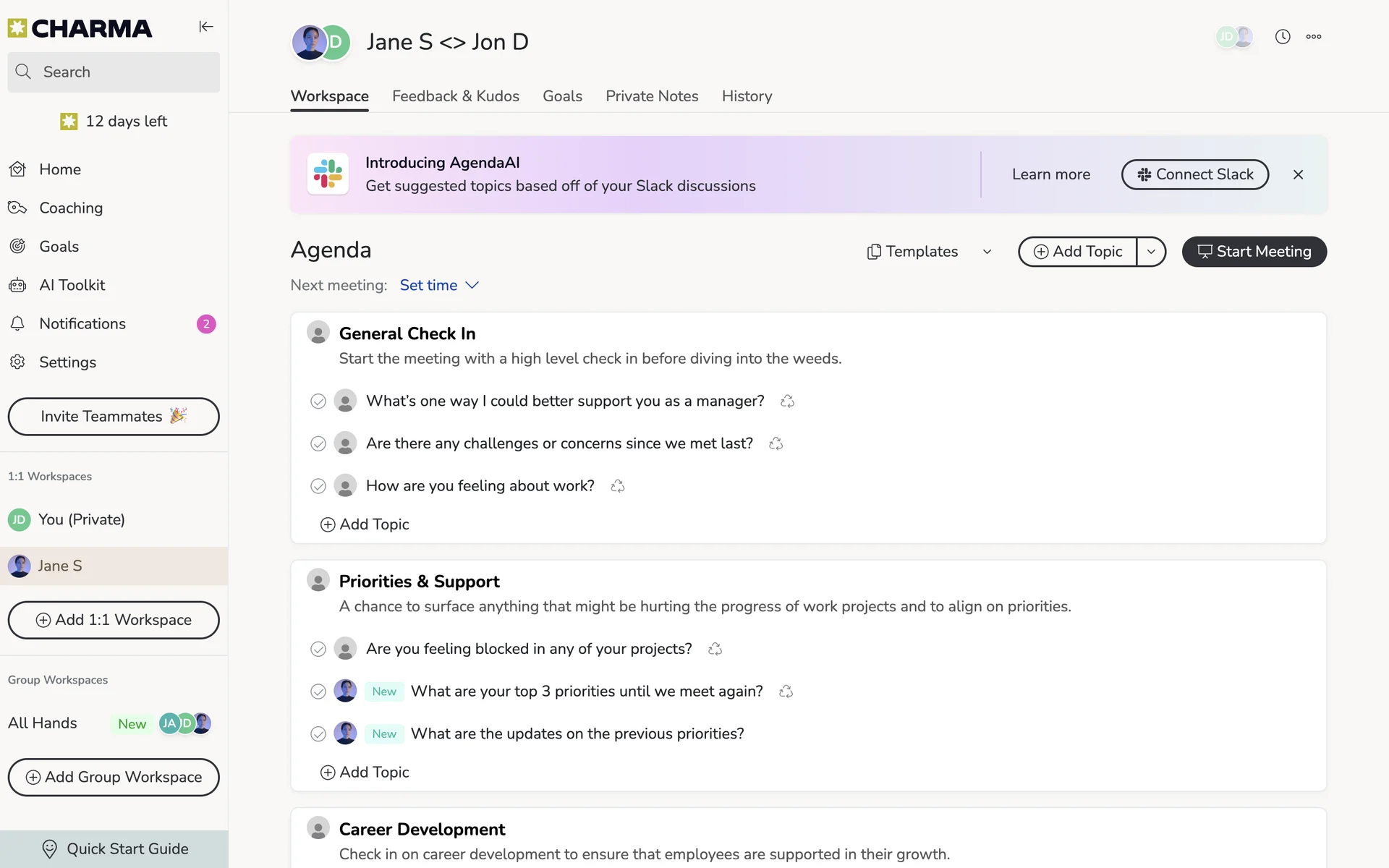This screenshot has width=1389, height=868.
Task: Open Coaching from the sidebar
Action: [71, 208]
